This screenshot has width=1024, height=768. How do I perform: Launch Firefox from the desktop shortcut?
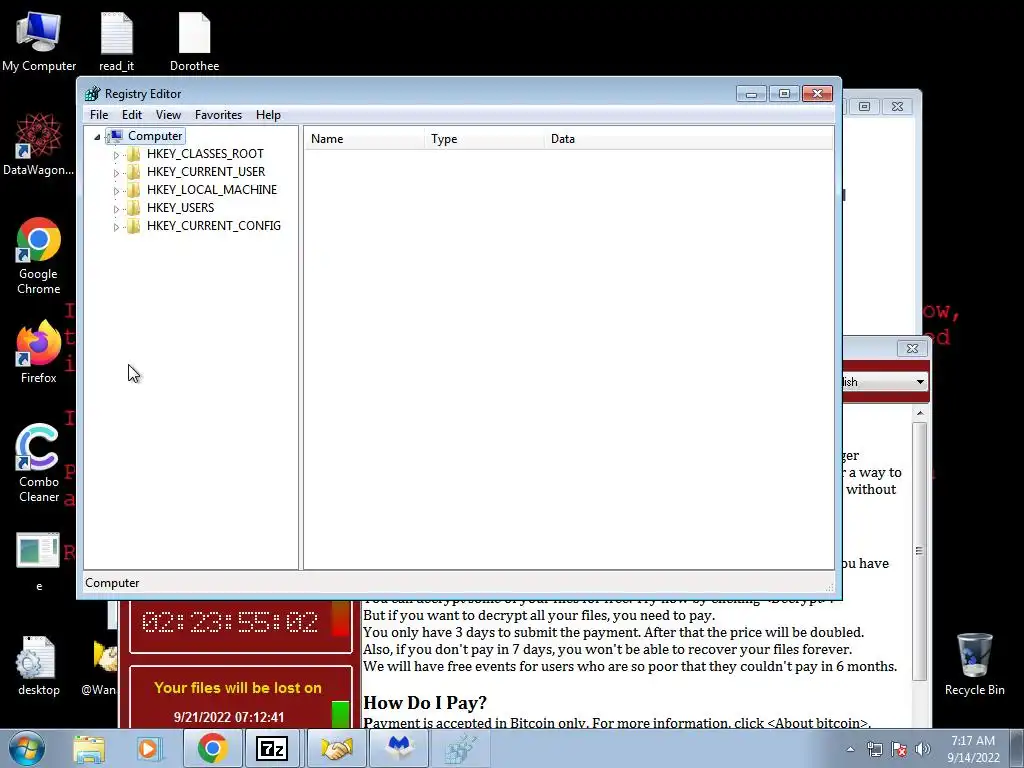click(x=38, y=353)
